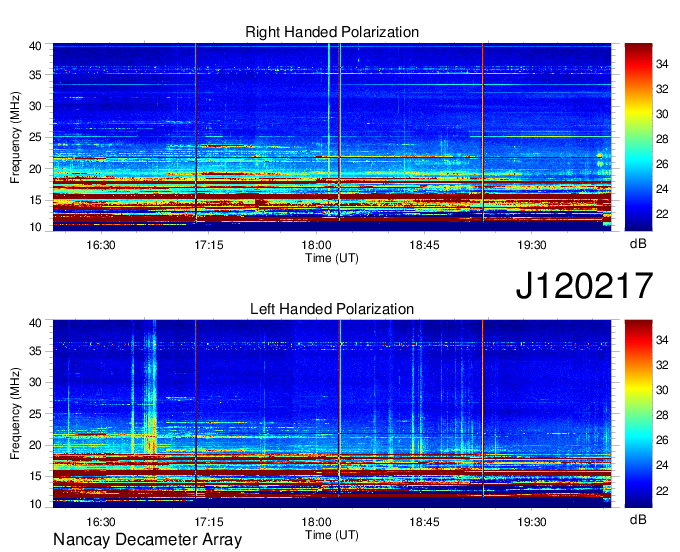Select 19:30 tick on Left Handed time axis

[532, 522]
